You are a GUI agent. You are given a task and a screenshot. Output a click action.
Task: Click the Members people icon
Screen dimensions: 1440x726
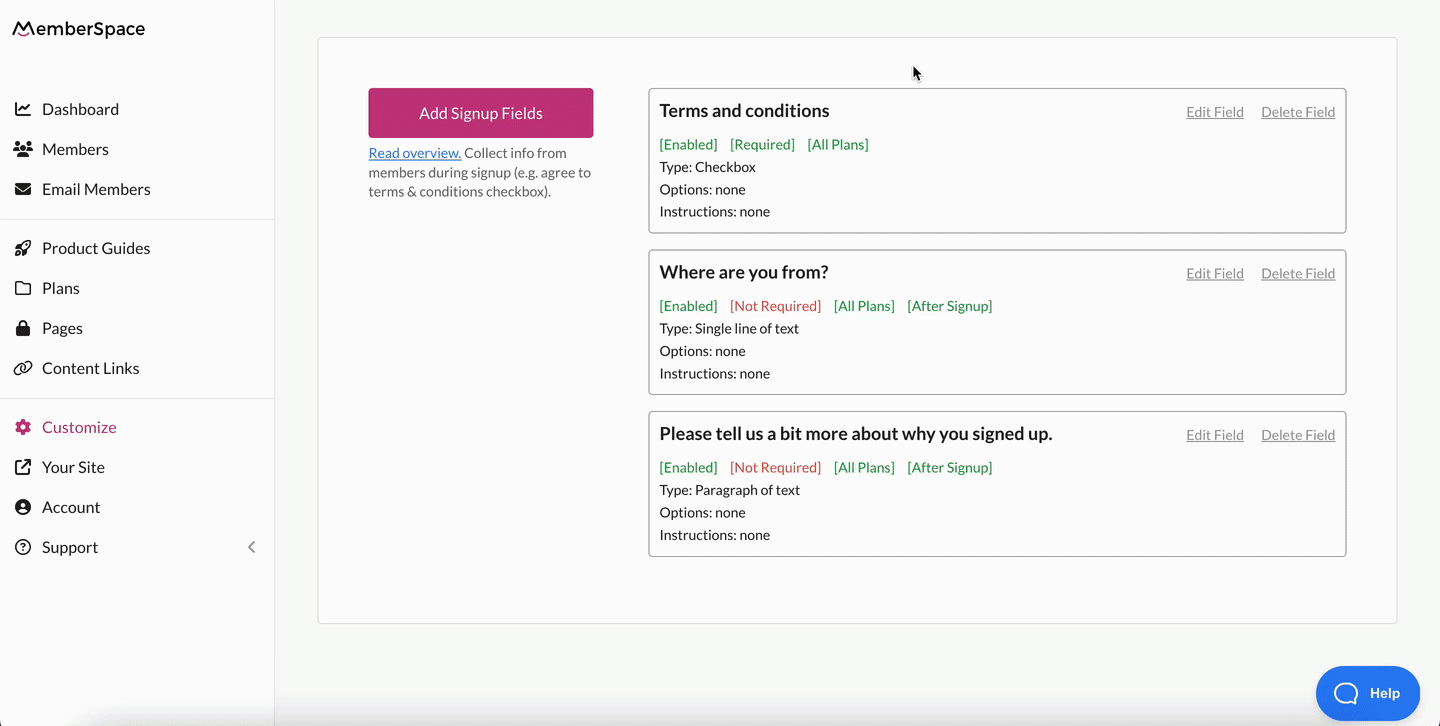click(22, 148)
